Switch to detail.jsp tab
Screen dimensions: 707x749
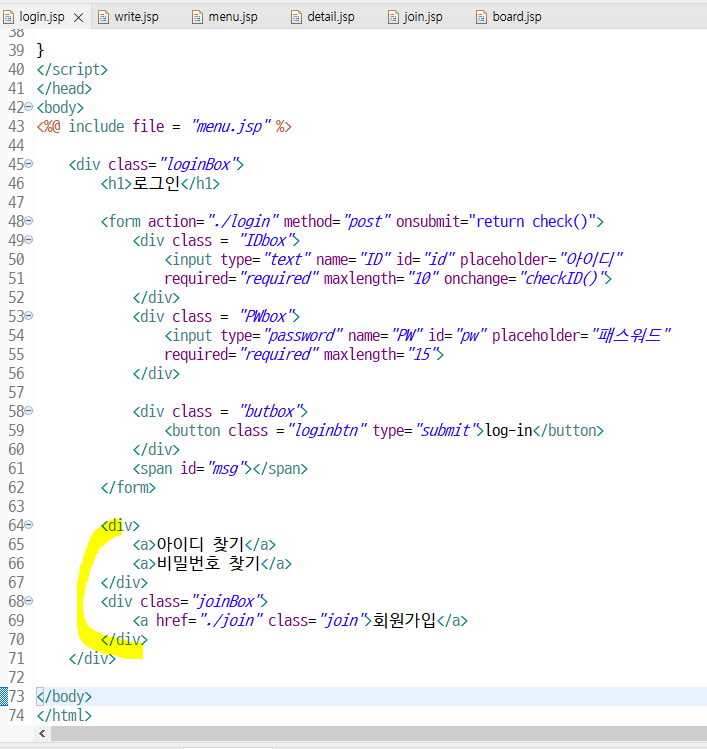[x=331, y=17]
